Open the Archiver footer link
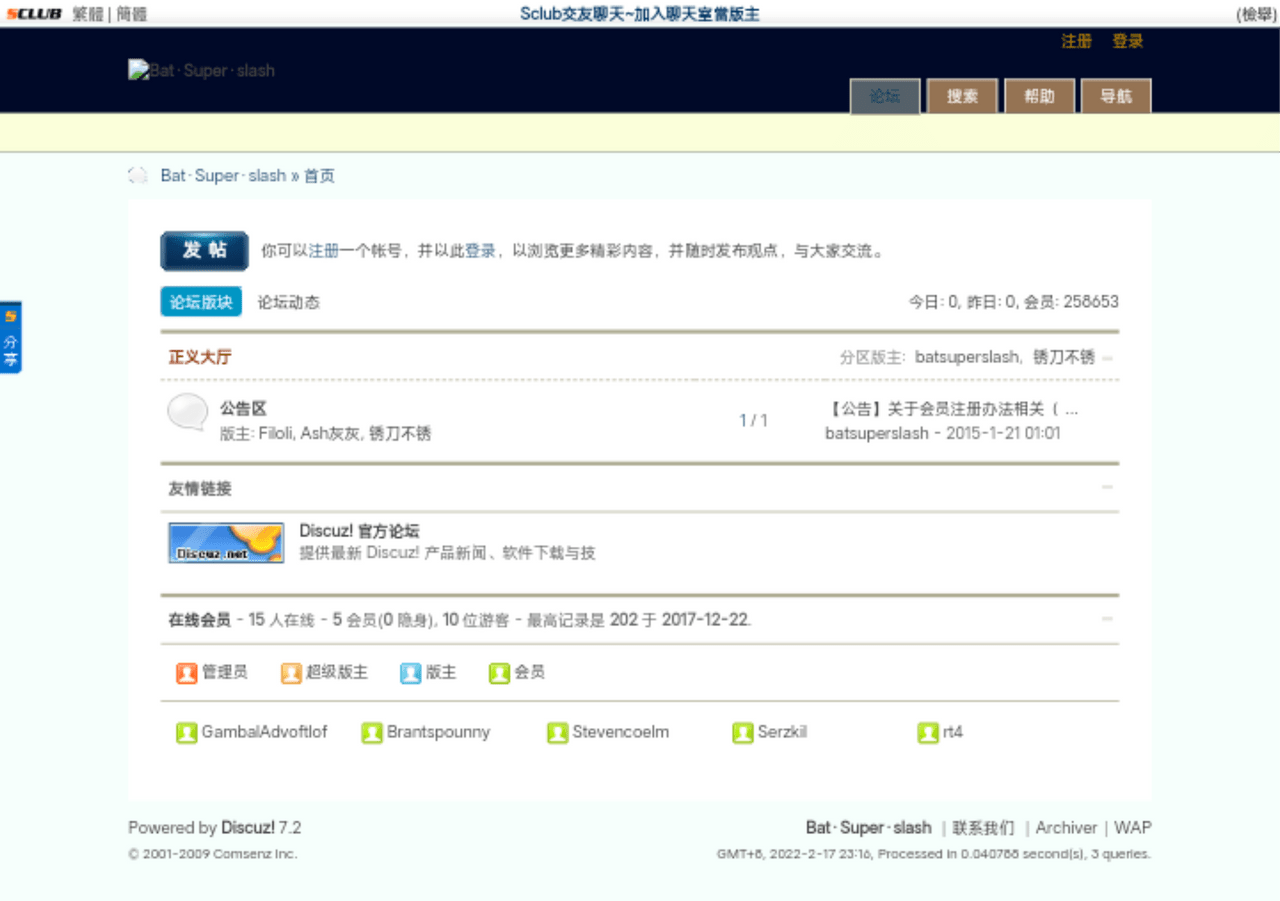 point(1066,828)
